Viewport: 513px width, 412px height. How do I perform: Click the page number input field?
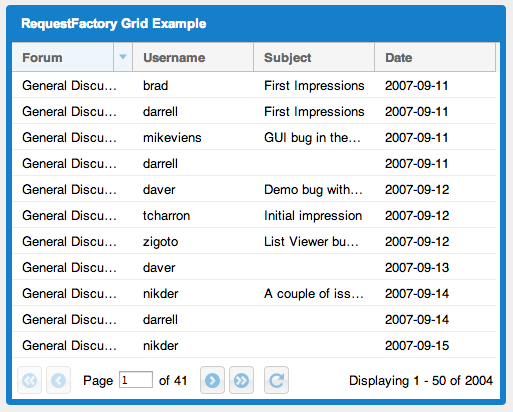point(136,380)
